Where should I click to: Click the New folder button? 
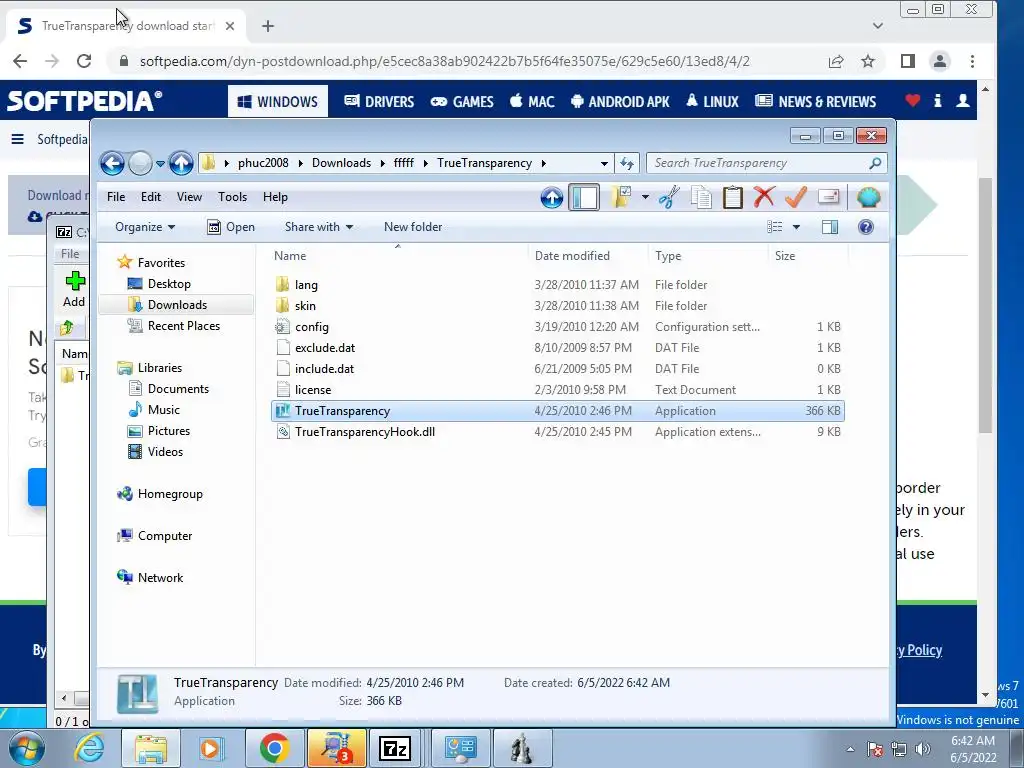coord(413,227)
